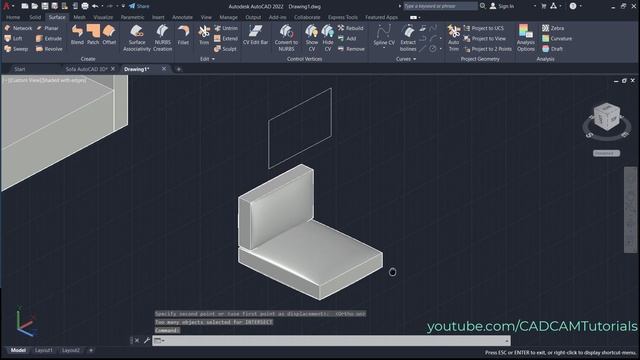Click Add control vertices
The image size is (640, 360).
point(347,38)
